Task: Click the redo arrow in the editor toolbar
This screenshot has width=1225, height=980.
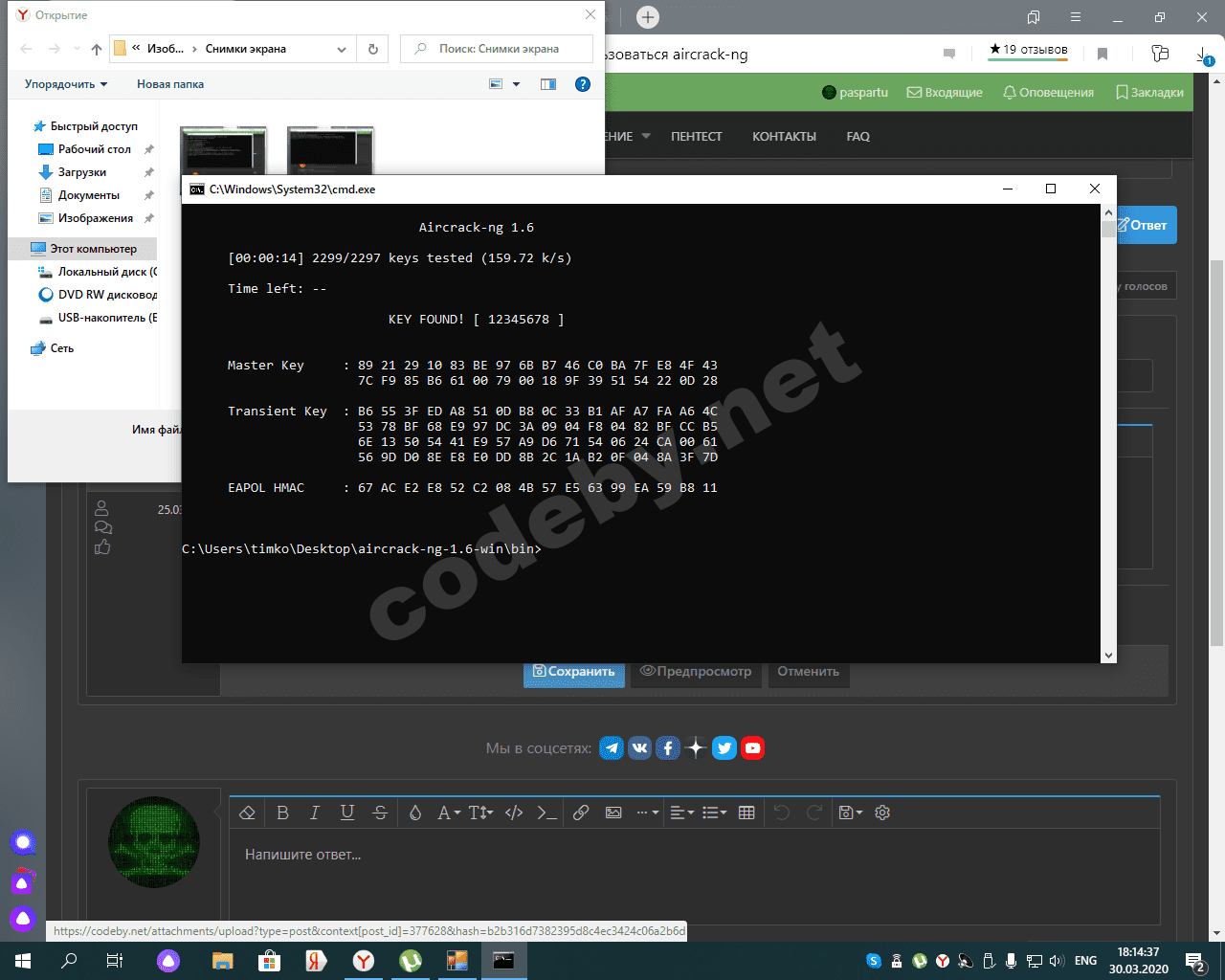Action: (814, 813)
